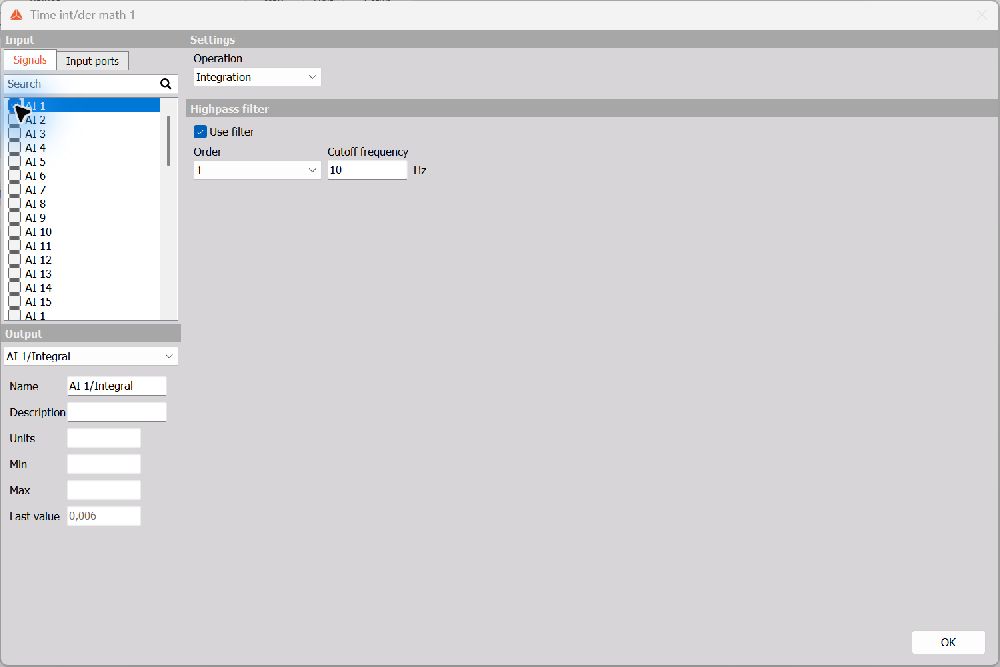
Task: Open the filter Order dropdown
Action: coord(257,170)
